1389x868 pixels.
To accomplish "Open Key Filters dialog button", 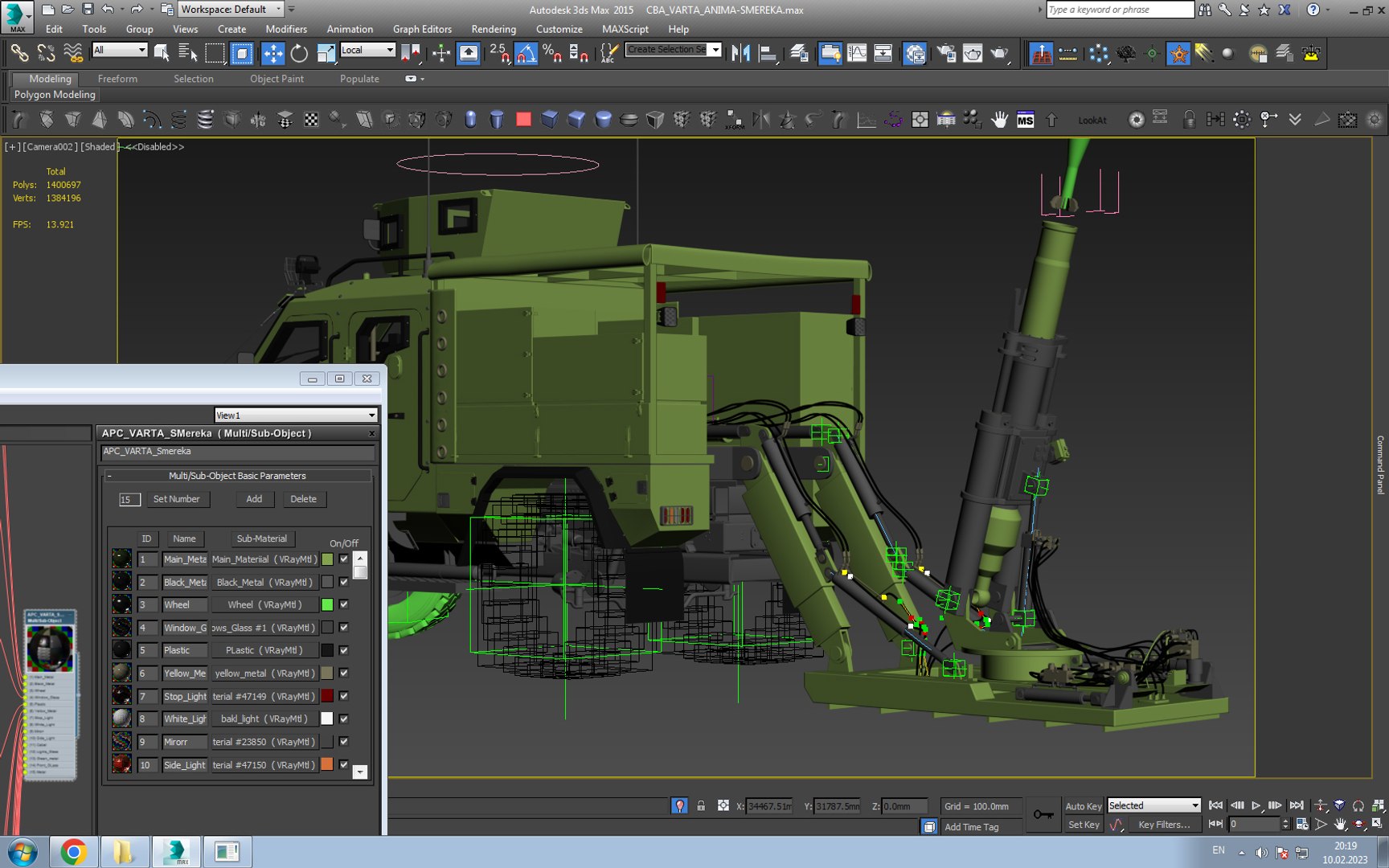I will (x=1163, y=825).
